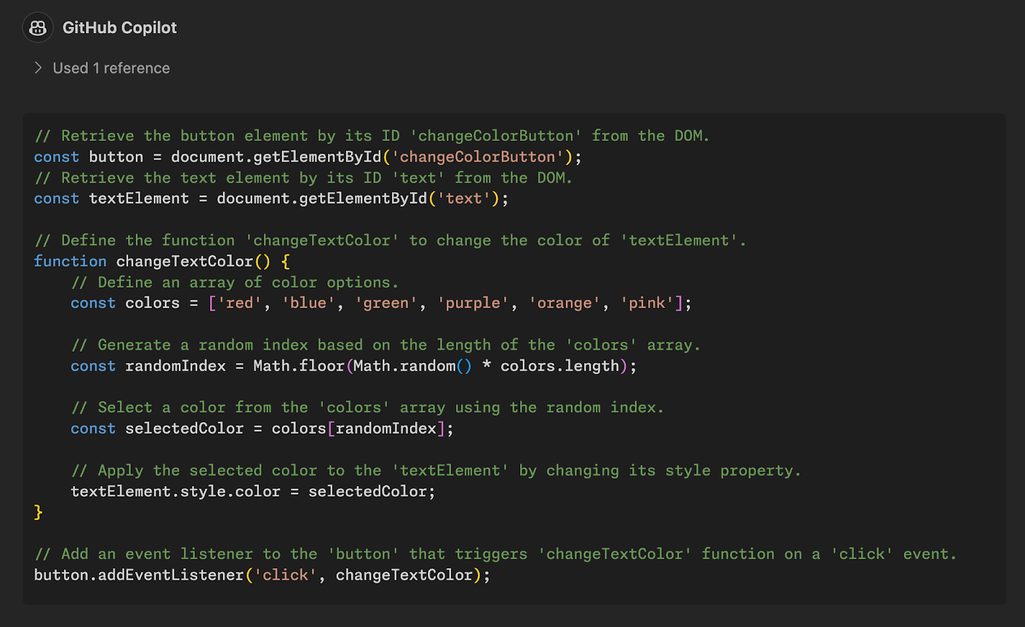This screenshot has height=627, width=1025.
Task: Click the 'red' string in colors array
Action: (x=239, y=303)
